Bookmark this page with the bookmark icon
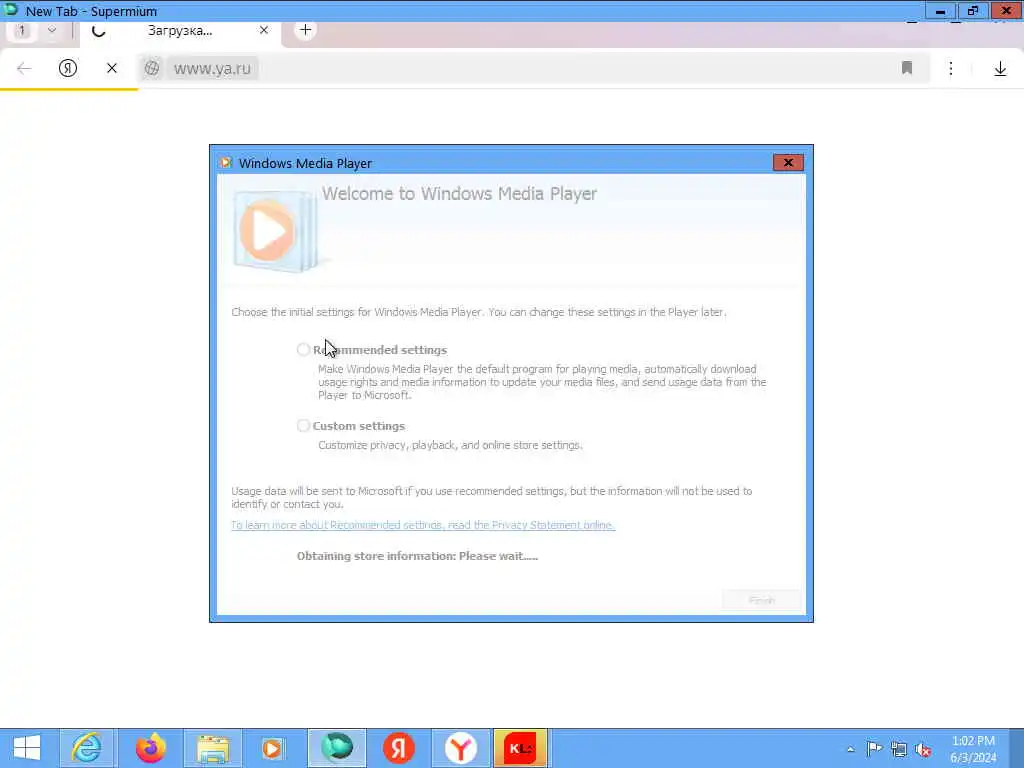The height and width of the screenshot is (768, 1024). click(x=906, y=68)
